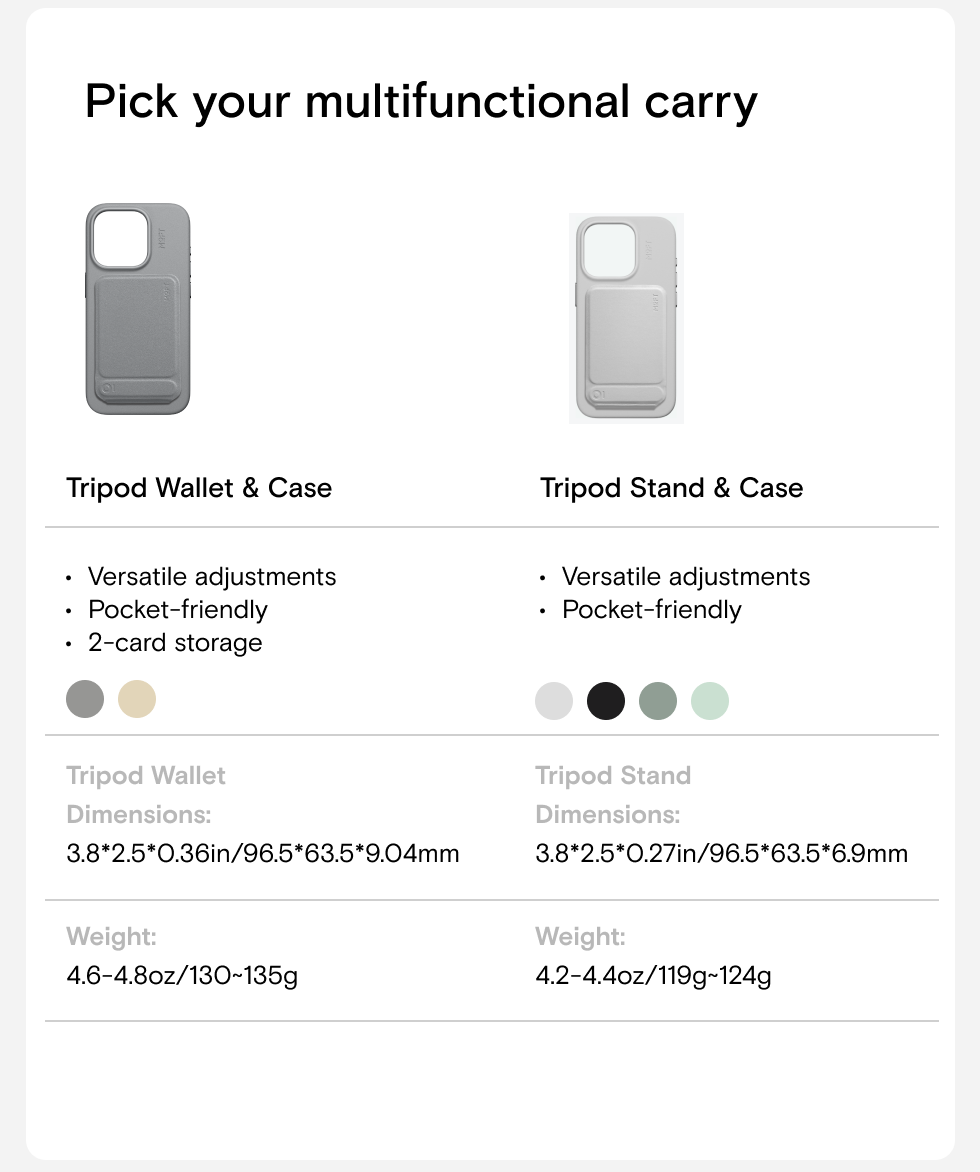Pick the mint green Tripod Stand color
The width and height of the screenshot is (980, 1172).
point(710,701)
